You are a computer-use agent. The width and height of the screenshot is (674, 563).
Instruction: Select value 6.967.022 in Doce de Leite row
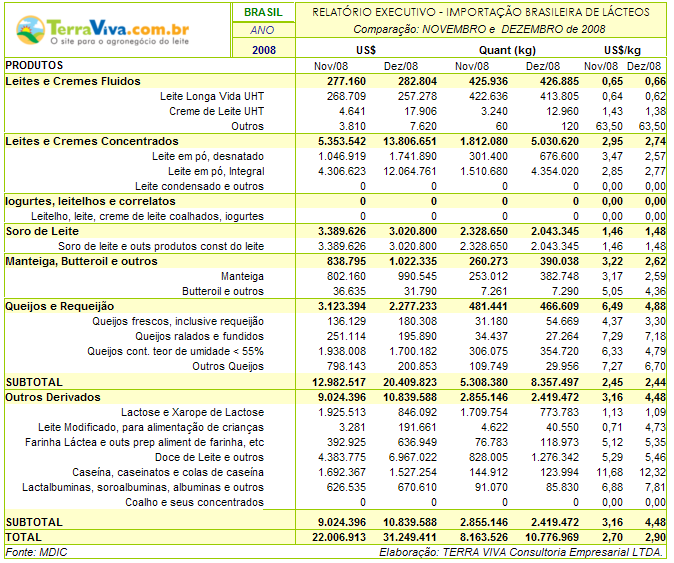(x=412, y=457)
